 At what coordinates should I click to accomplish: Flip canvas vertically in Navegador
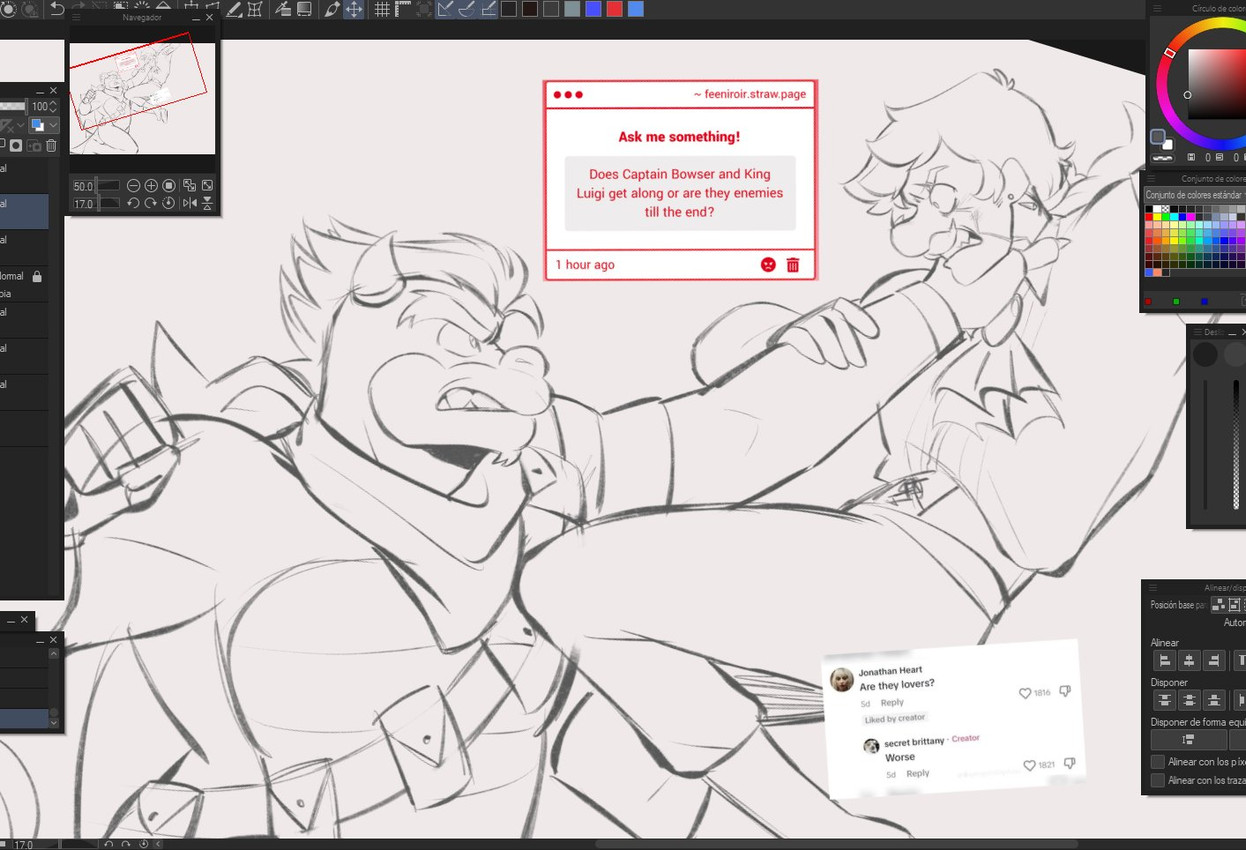(x=207, y=203)
